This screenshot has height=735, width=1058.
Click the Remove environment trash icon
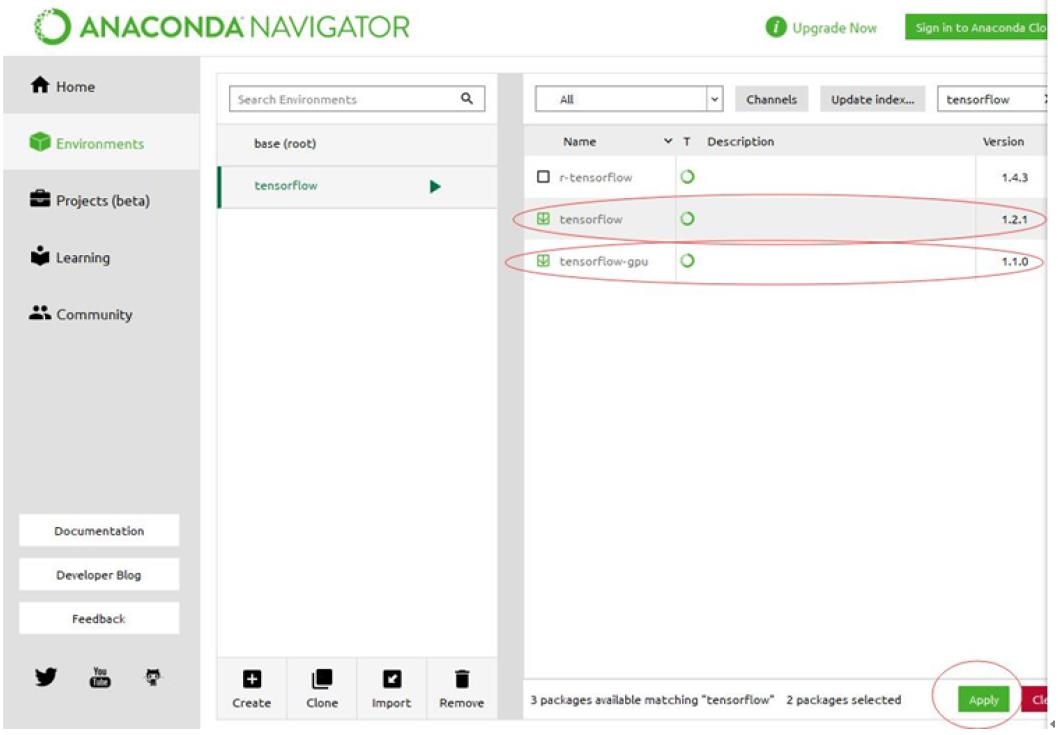[462, 679]
